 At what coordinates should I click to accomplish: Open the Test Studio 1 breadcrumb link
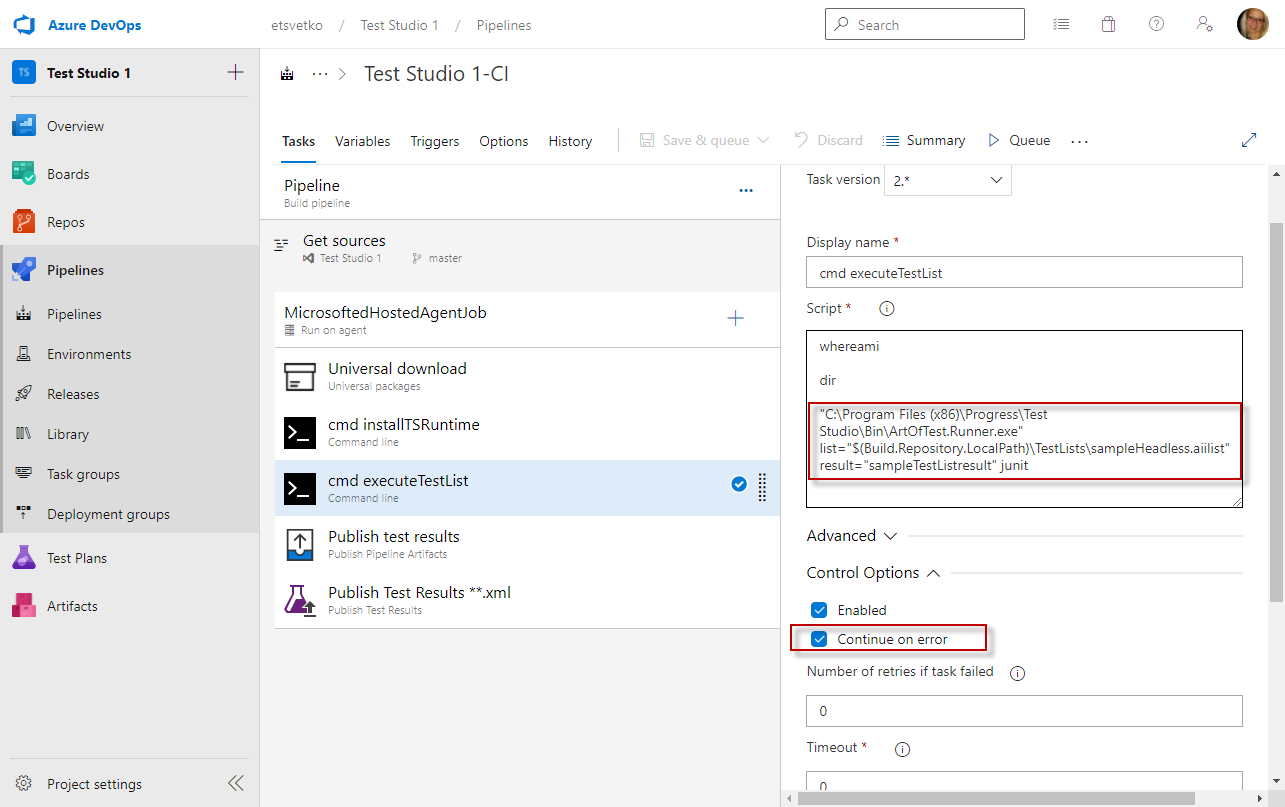tap(400, 25)
